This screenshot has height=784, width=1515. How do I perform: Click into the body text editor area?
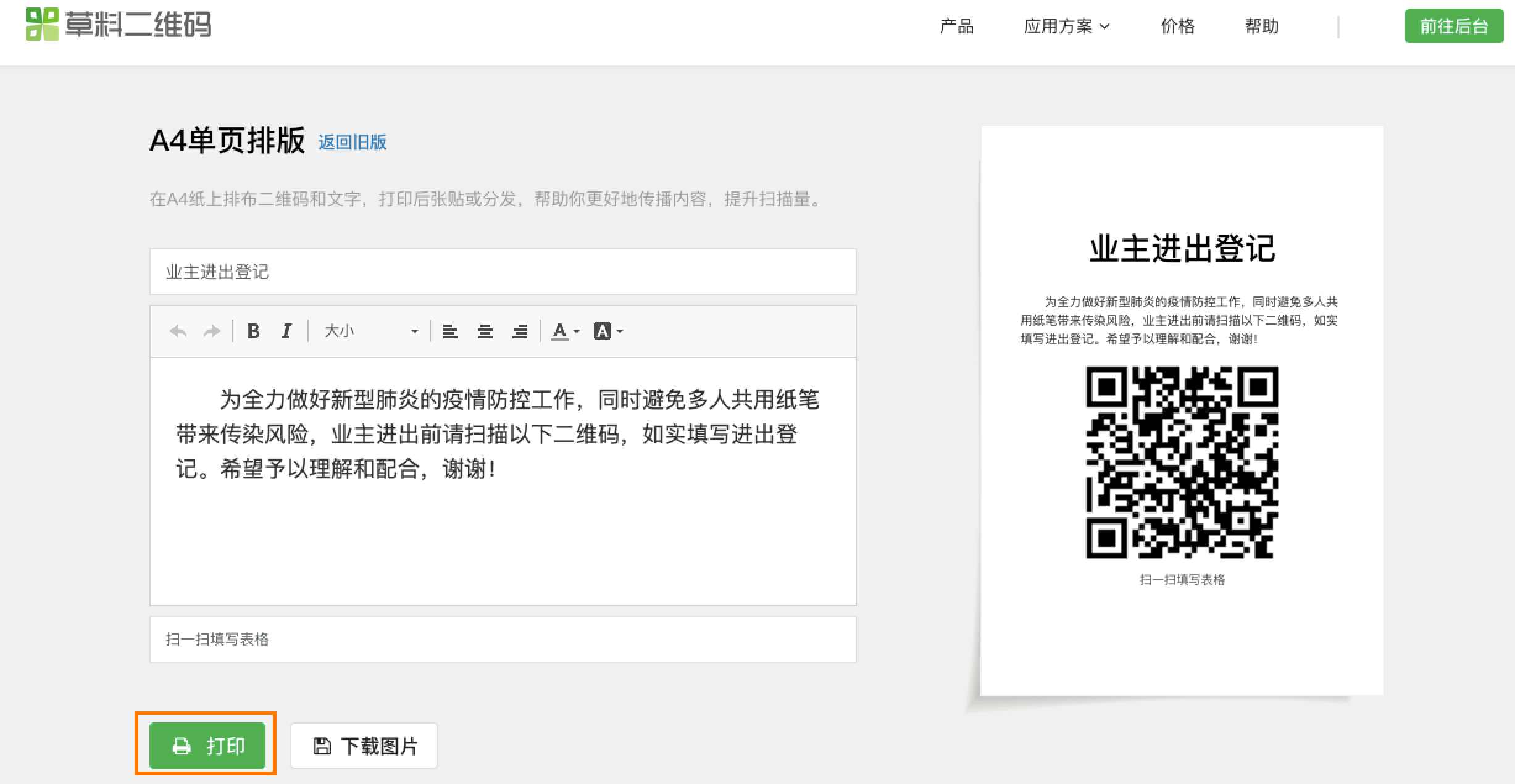tap(503, 482)
